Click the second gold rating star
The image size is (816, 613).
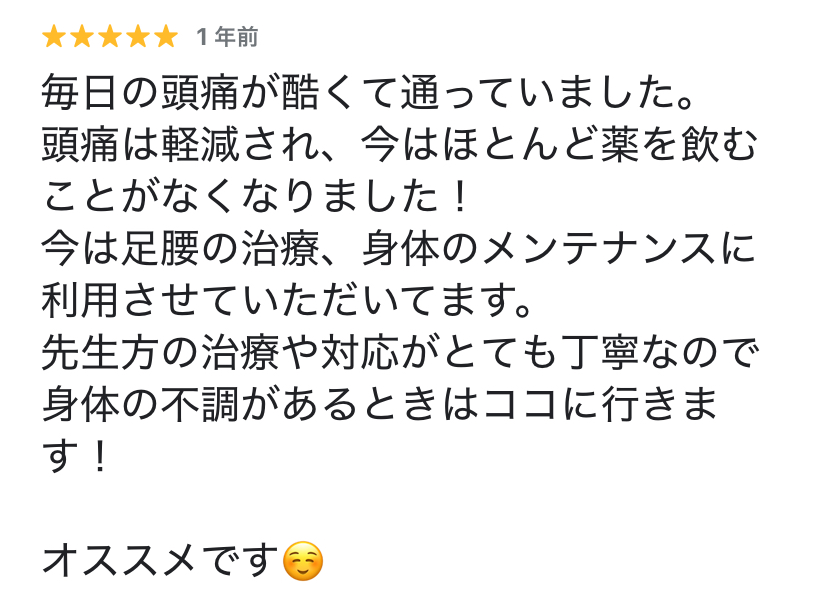(x=81, y=37)
